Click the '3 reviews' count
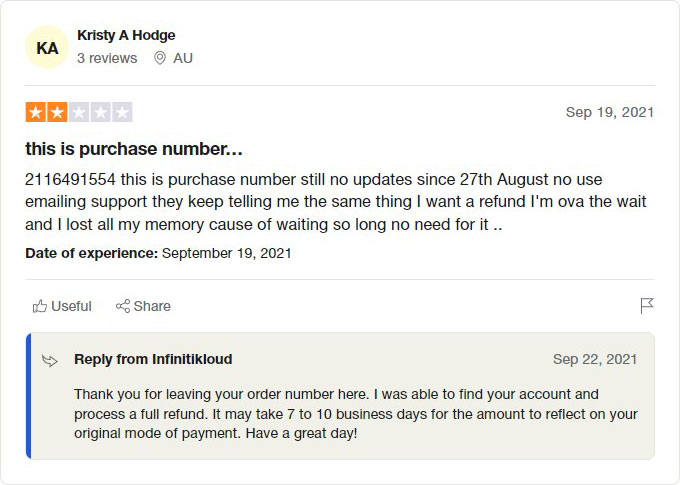 [107, 58]
